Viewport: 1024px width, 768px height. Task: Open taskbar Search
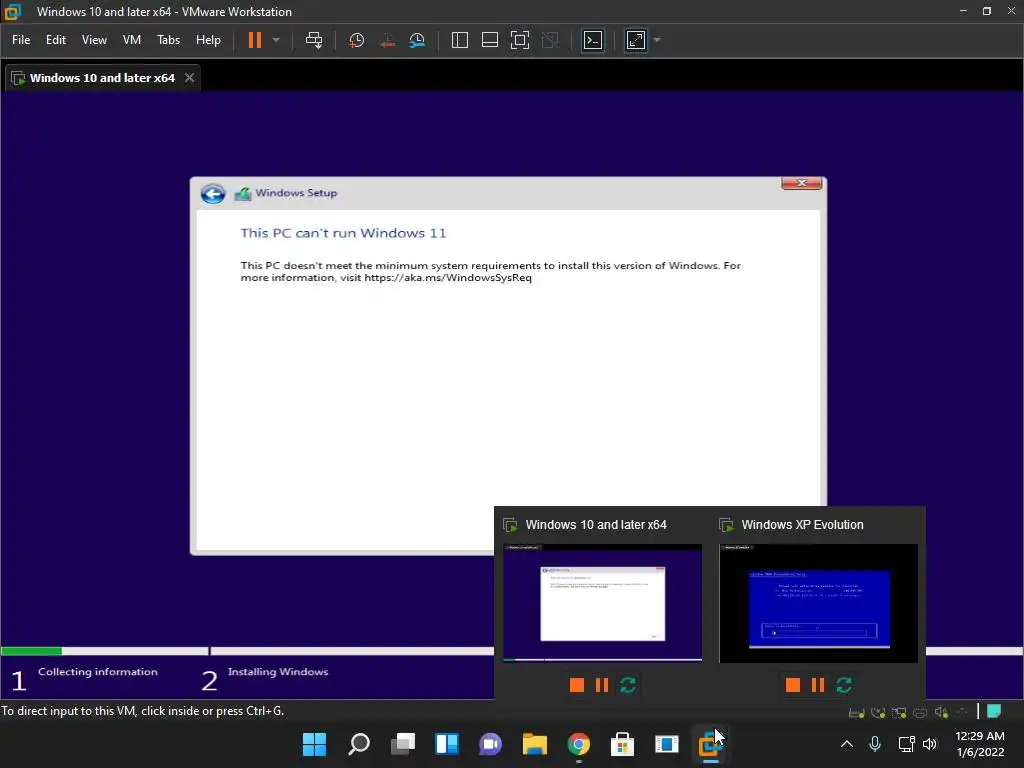coord(359,744)
